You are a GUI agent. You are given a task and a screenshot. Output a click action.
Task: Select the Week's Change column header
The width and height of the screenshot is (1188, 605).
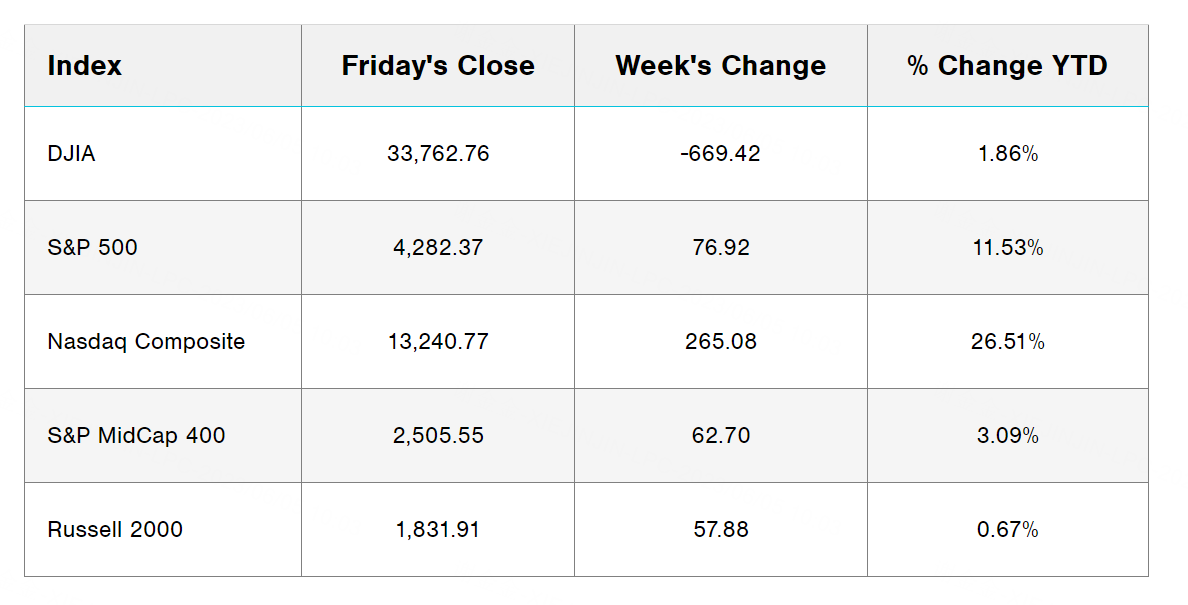pos(721,66)
